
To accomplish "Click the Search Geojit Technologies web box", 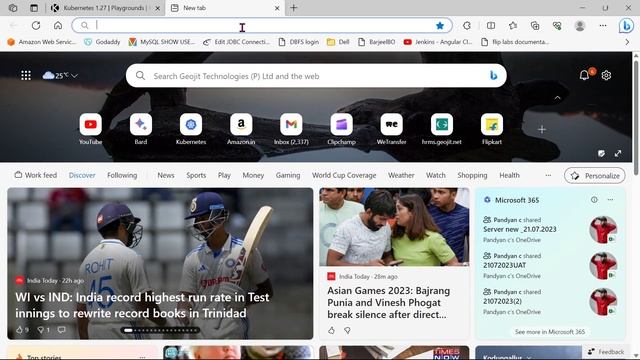I will [x=316, y=76].
